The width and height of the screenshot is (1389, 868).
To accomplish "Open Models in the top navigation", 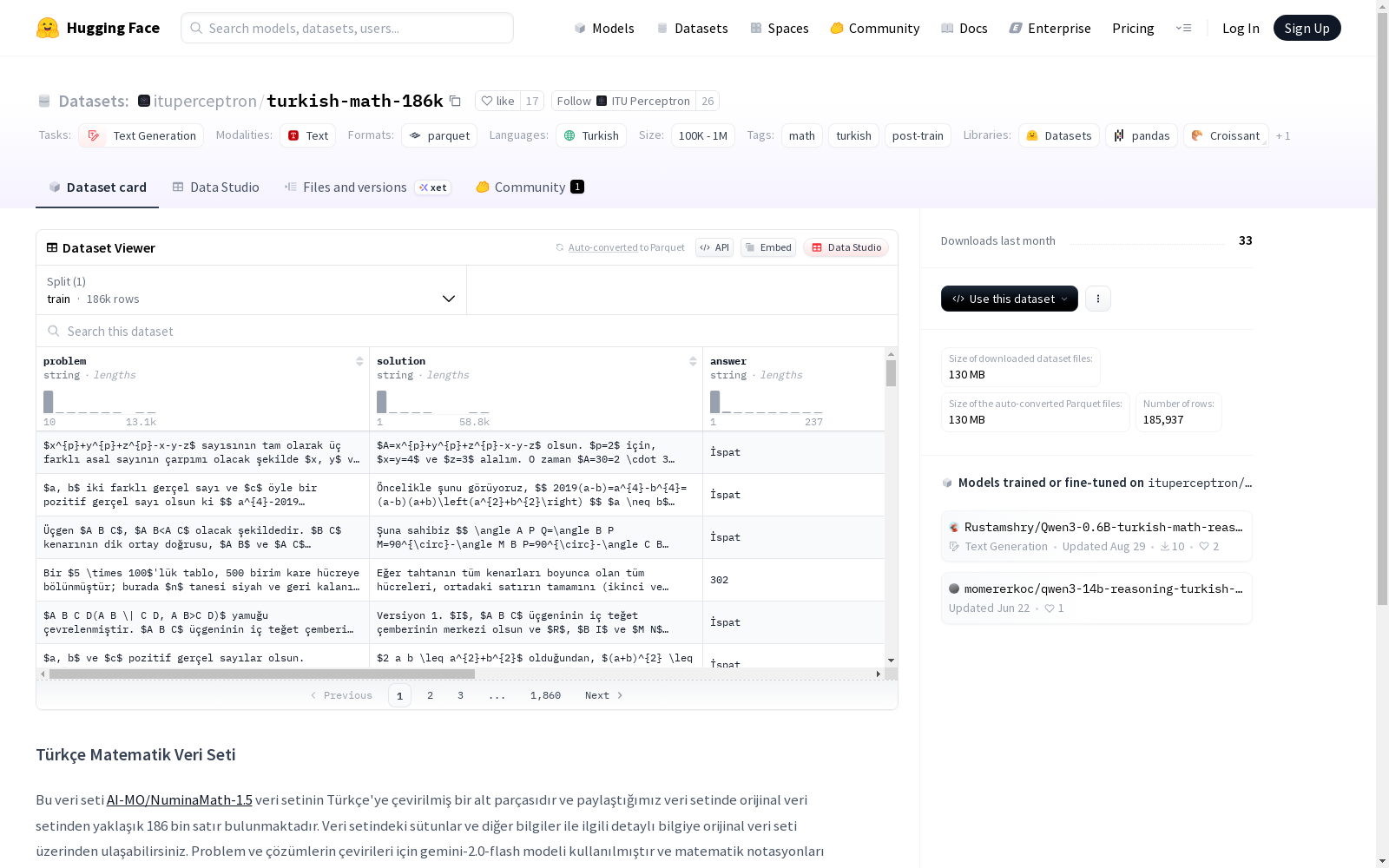I will tap(604, 28).
